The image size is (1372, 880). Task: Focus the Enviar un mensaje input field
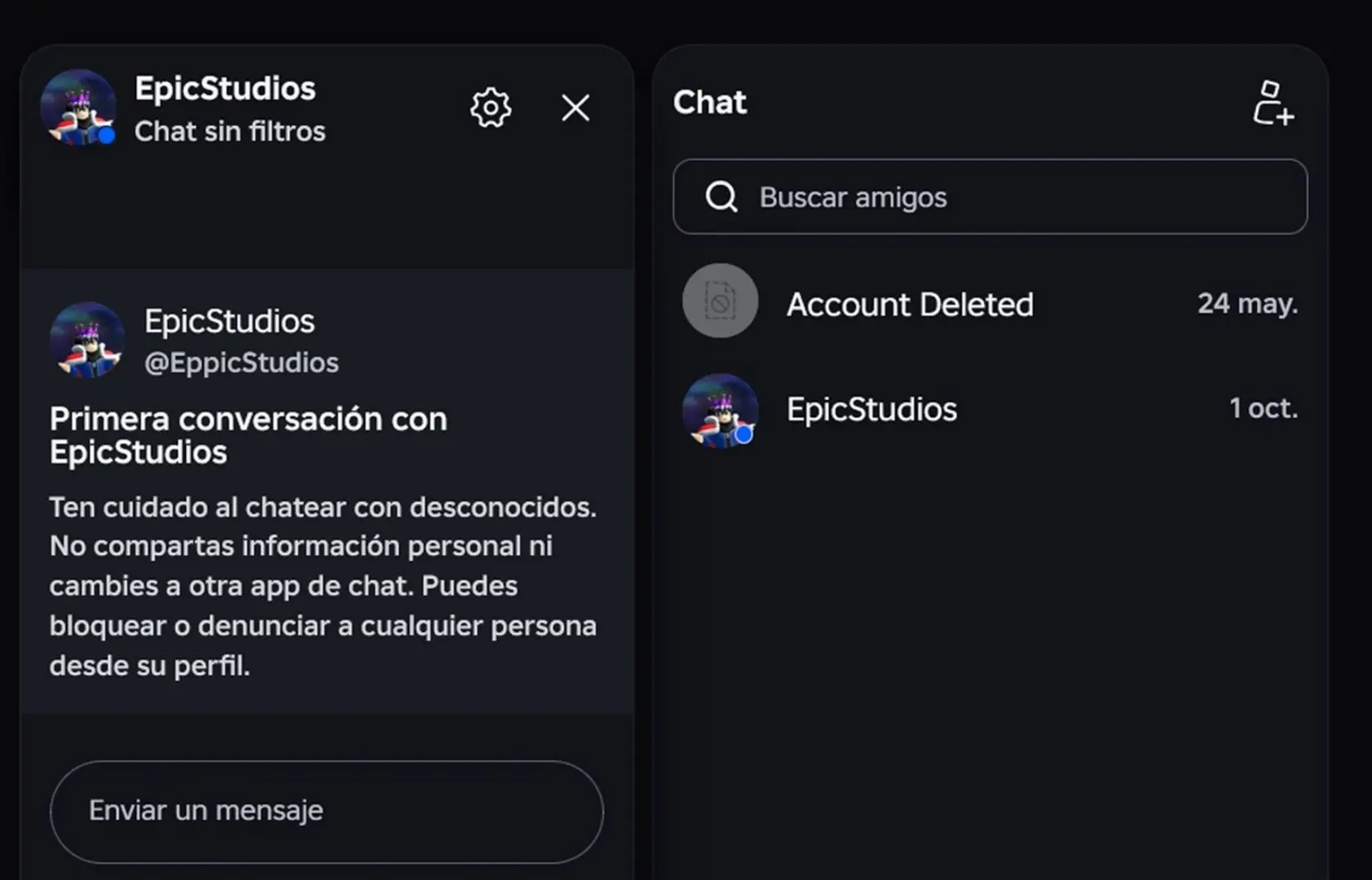(x=327, y=812)
